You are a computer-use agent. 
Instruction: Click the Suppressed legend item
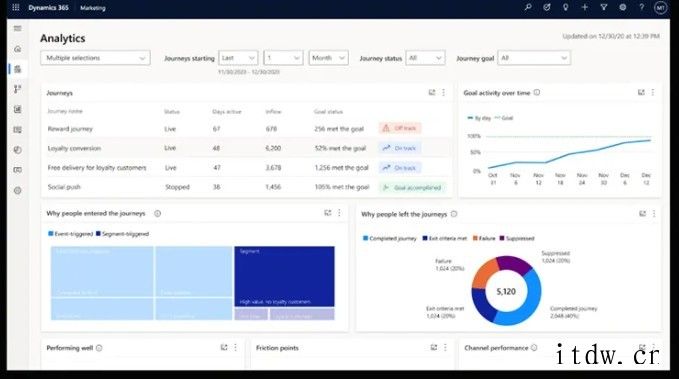517,238
